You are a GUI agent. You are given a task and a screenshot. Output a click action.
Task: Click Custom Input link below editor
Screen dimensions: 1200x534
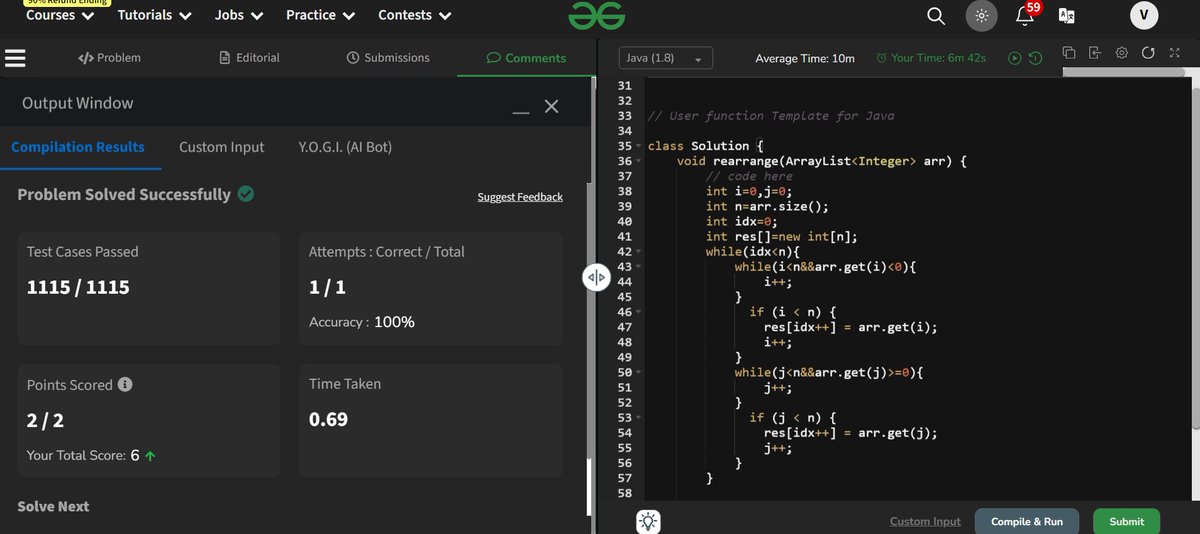[x=925, y=521]
